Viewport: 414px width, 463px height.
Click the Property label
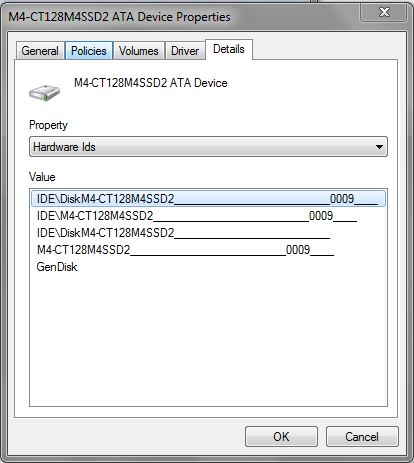(x=48, y=125)
